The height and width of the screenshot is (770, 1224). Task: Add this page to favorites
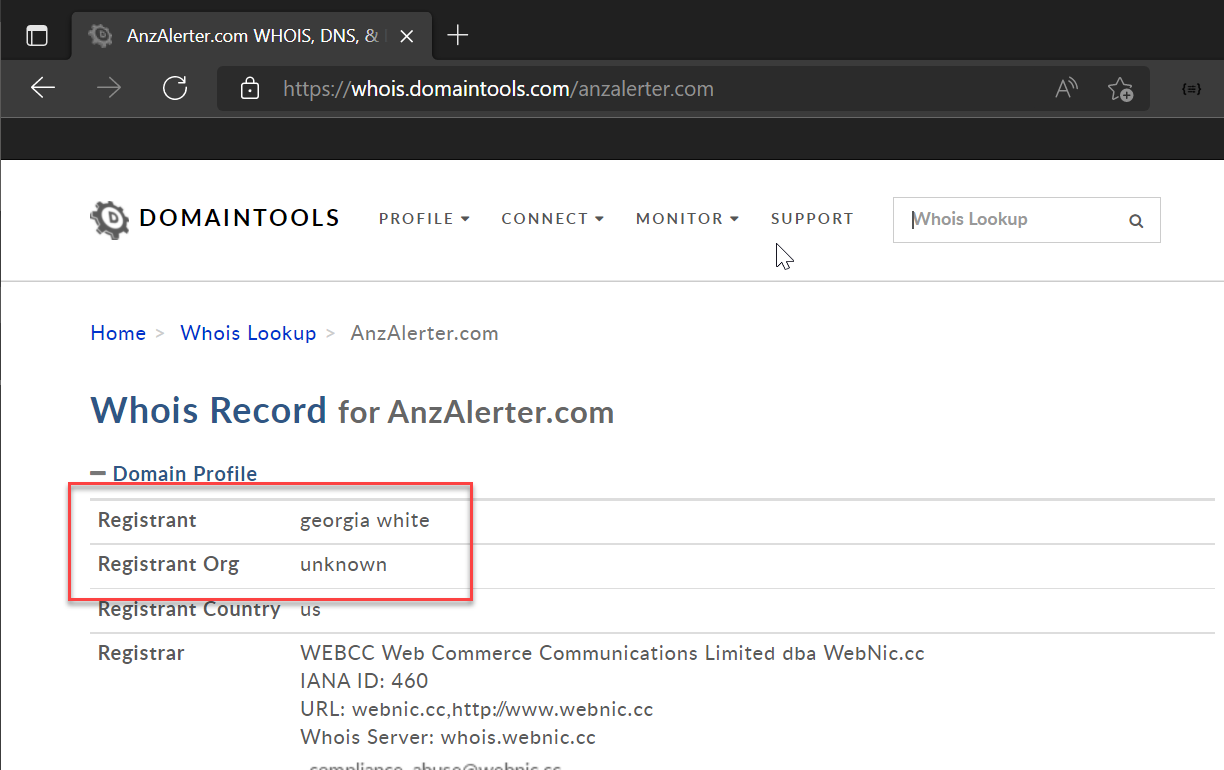(1120, 89)
